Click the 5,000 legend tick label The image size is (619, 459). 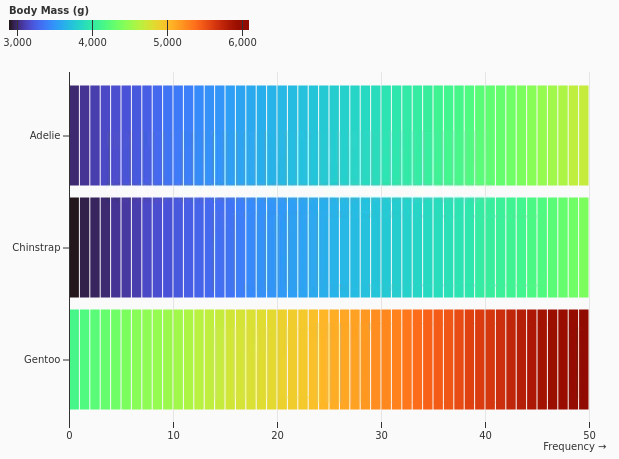pos(167,42)
